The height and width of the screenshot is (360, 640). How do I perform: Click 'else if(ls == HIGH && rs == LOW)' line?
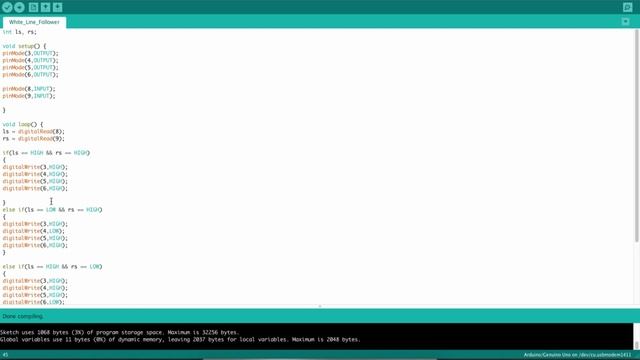coord(52,267)
